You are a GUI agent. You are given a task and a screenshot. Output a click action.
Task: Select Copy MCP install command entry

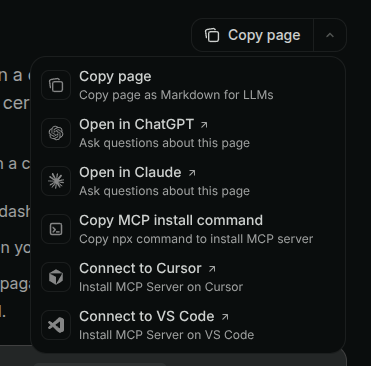[188, 229]
